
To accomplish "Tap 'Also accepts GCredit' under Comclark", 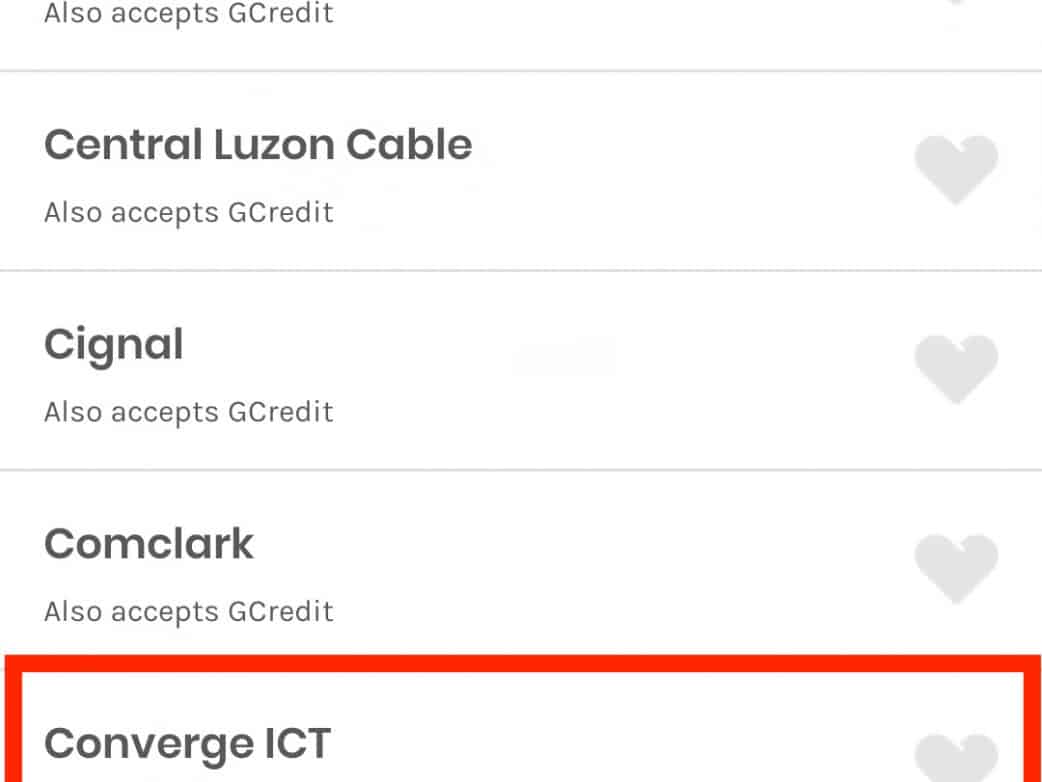I will (189, 610).
